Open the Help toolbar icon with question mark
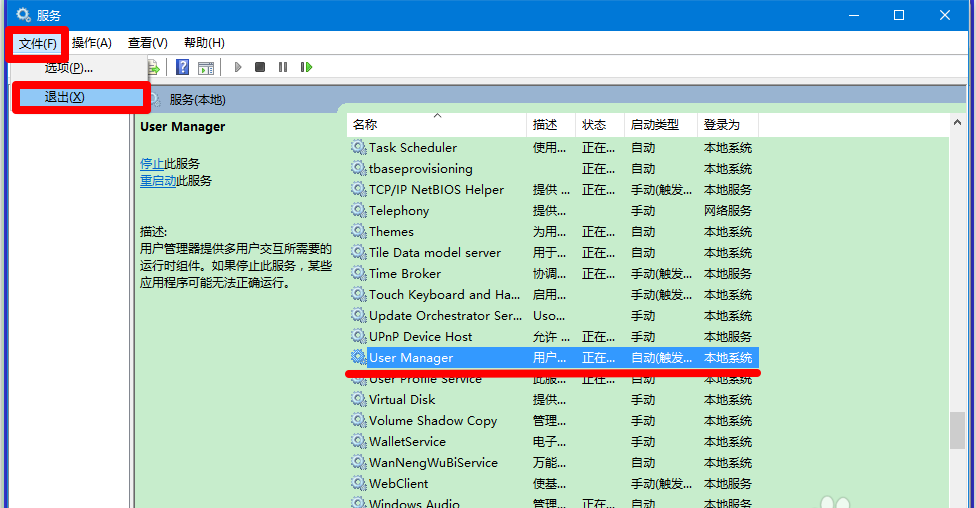Image resolution: width=976 pixels, height=508 pixels. (182, 67)
